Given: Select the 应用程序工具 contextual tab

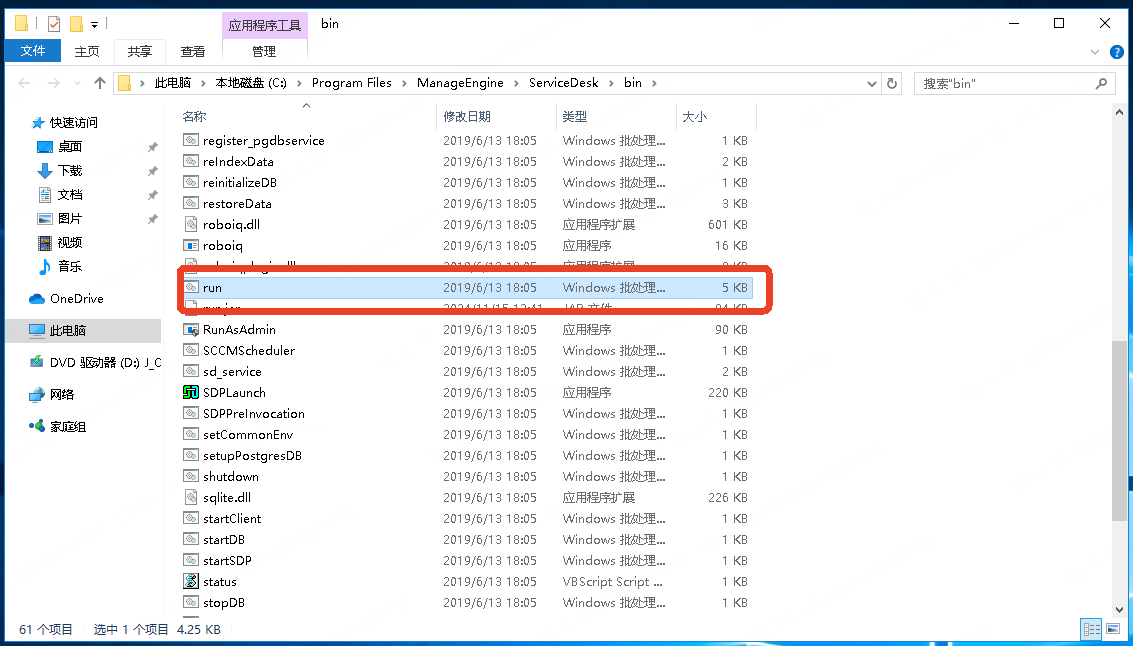Looking at the screenshot, I should point(264,25).
